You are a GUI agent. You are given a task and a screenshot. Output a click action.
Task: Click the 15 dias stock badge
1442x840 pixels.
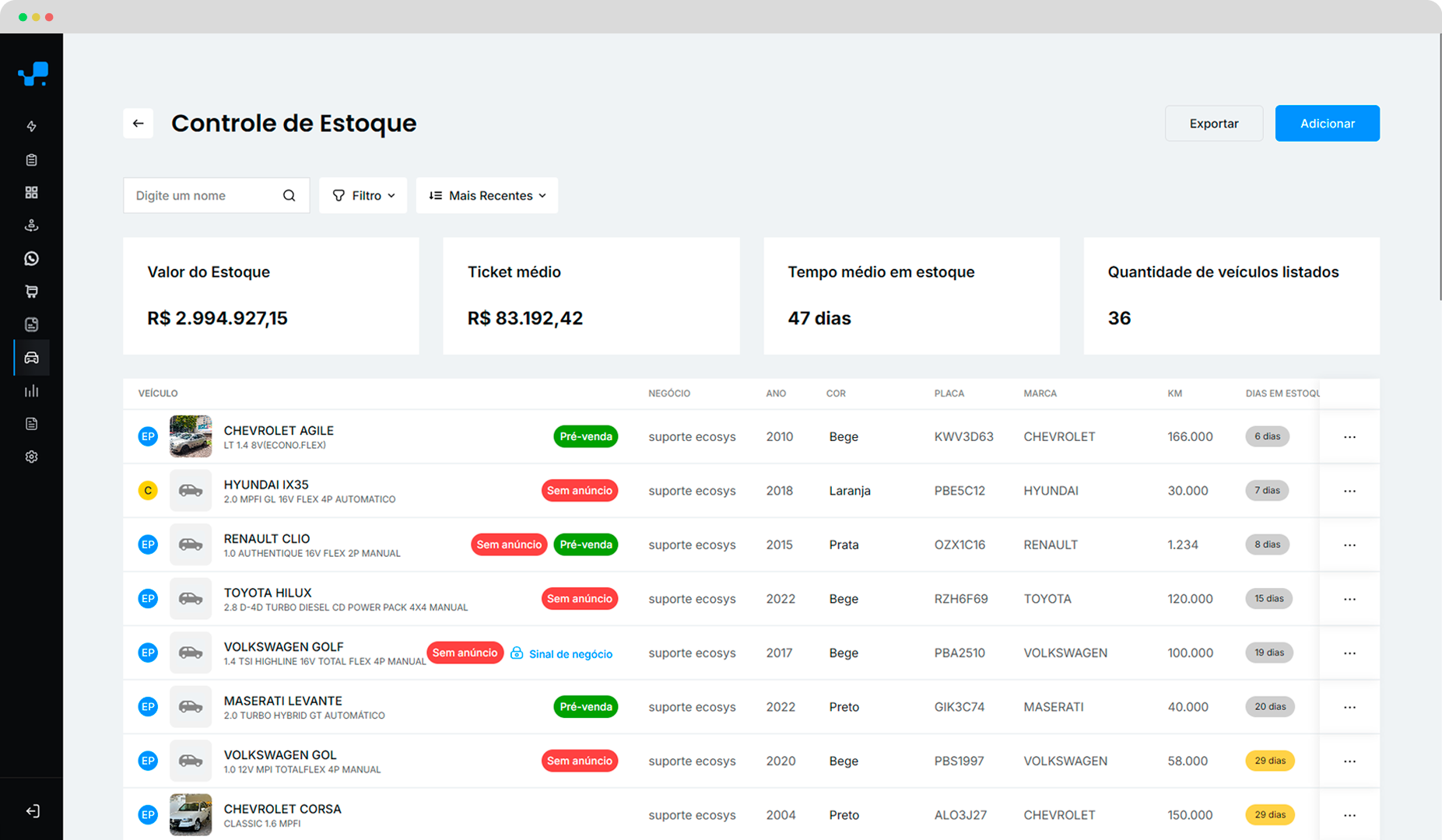[x=1269, y=599]
